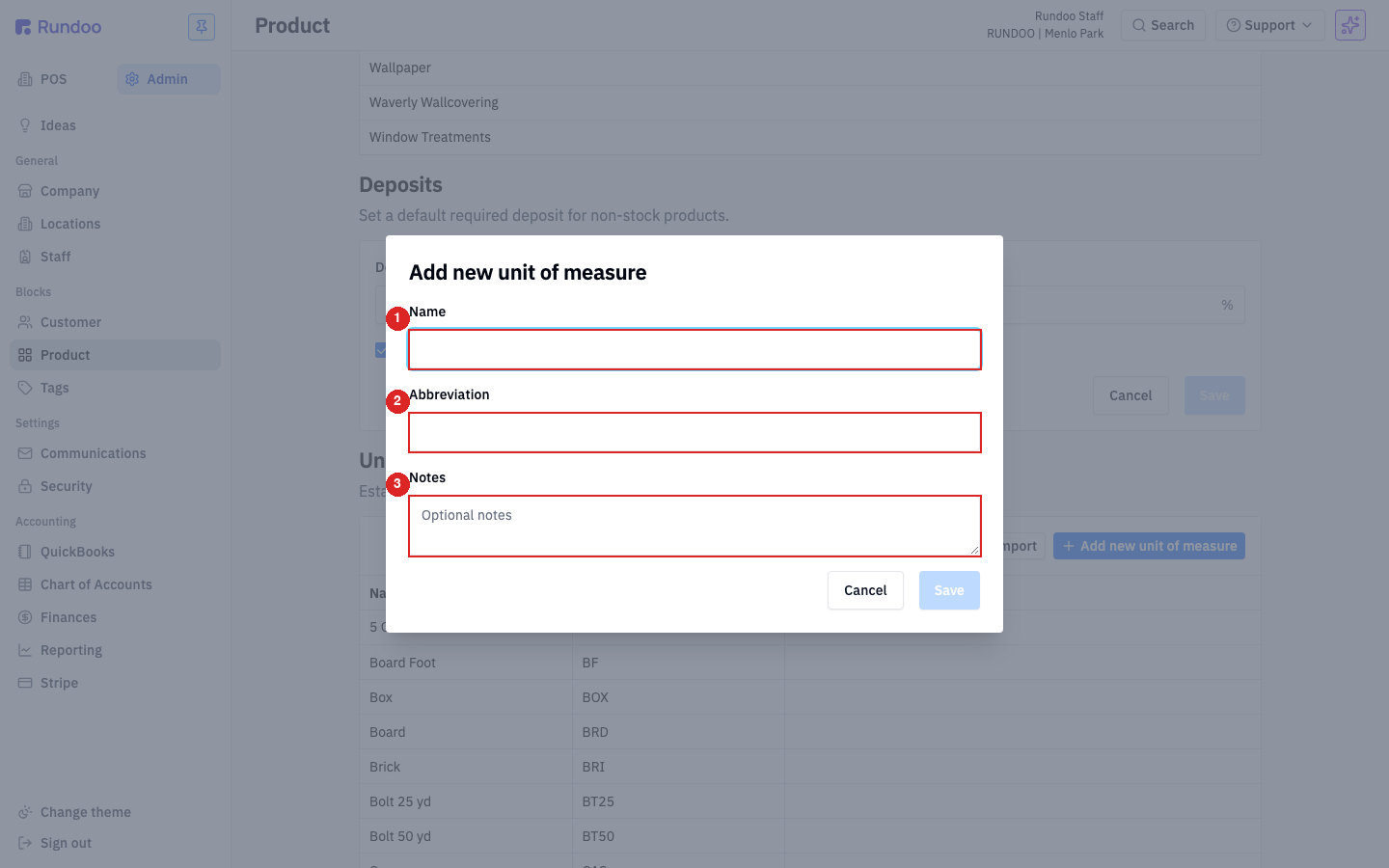Toggle the deposit checkbox behind dialog
The width and height of the screenshot is (1389, 868).
point(380,350)
